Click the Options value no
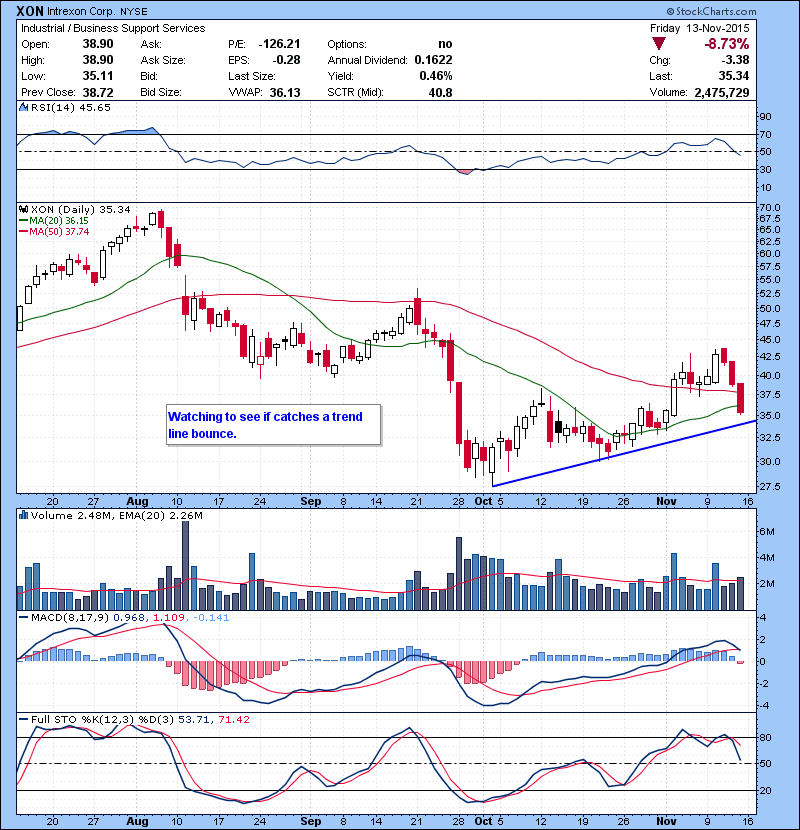Screen dimensions: 800x830 (445, 44)
